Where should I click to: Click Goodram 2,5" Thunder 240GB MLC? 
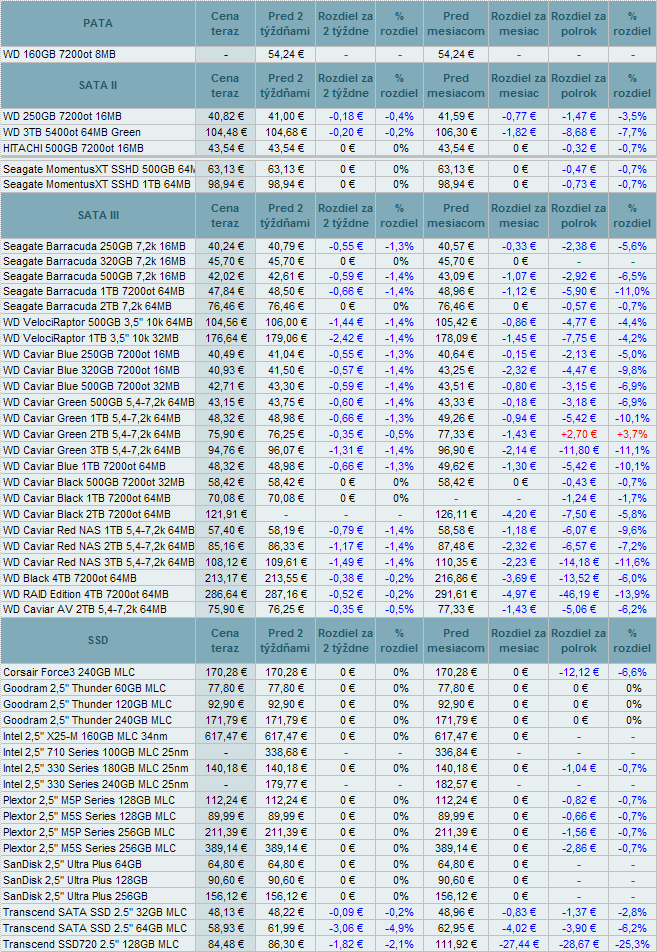[x=87, y=720]
